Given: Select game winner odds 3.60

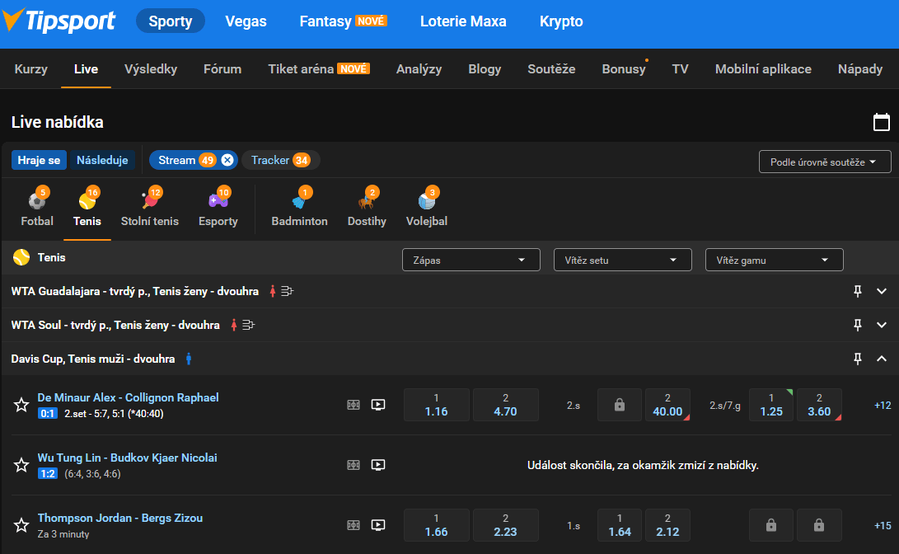Looking at the screenshot, I should [x=819, y=405].
